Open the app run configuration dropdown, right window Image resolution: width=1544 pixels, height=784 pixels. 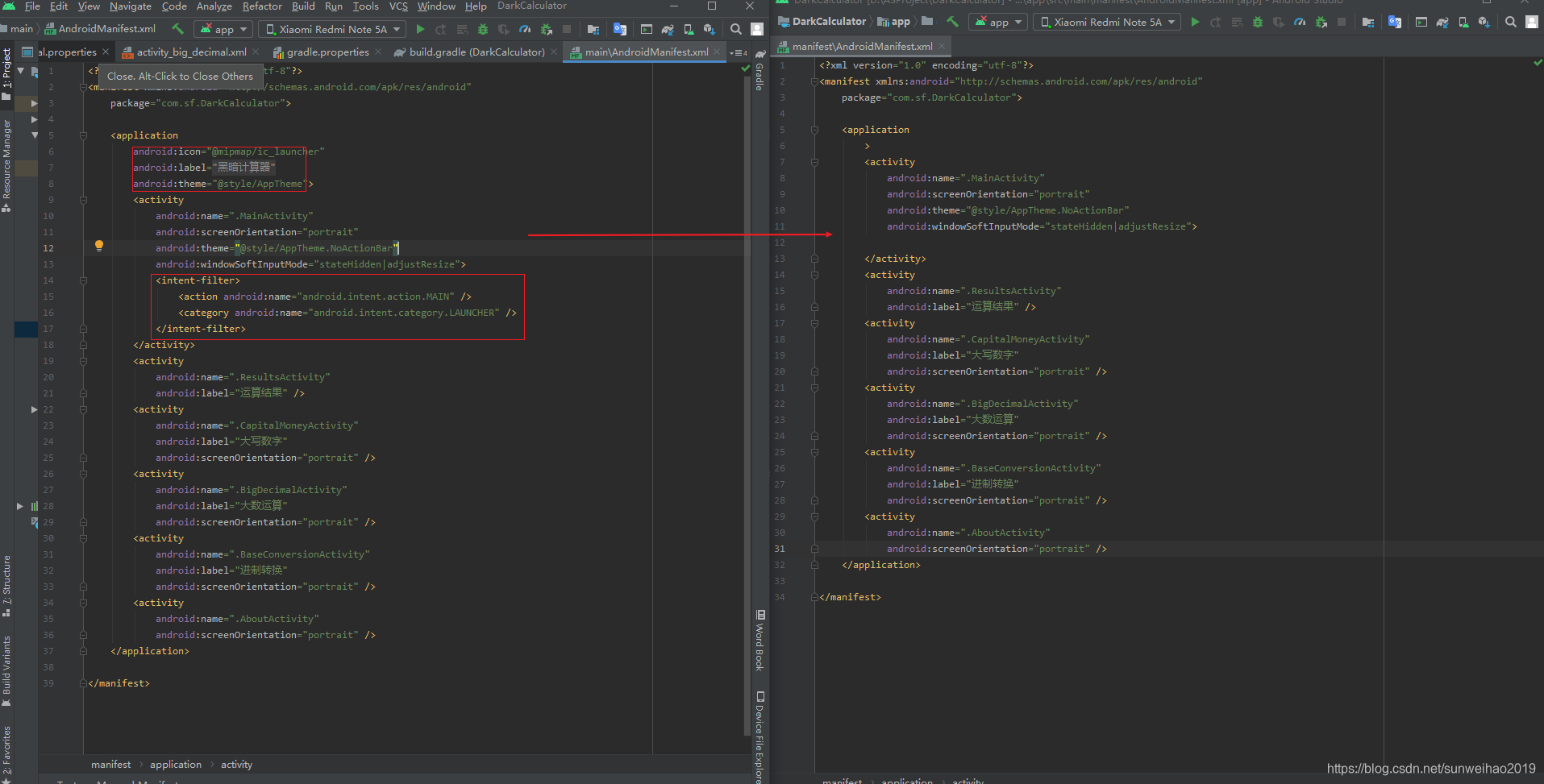pyautogui.click(x=998, y=22)
